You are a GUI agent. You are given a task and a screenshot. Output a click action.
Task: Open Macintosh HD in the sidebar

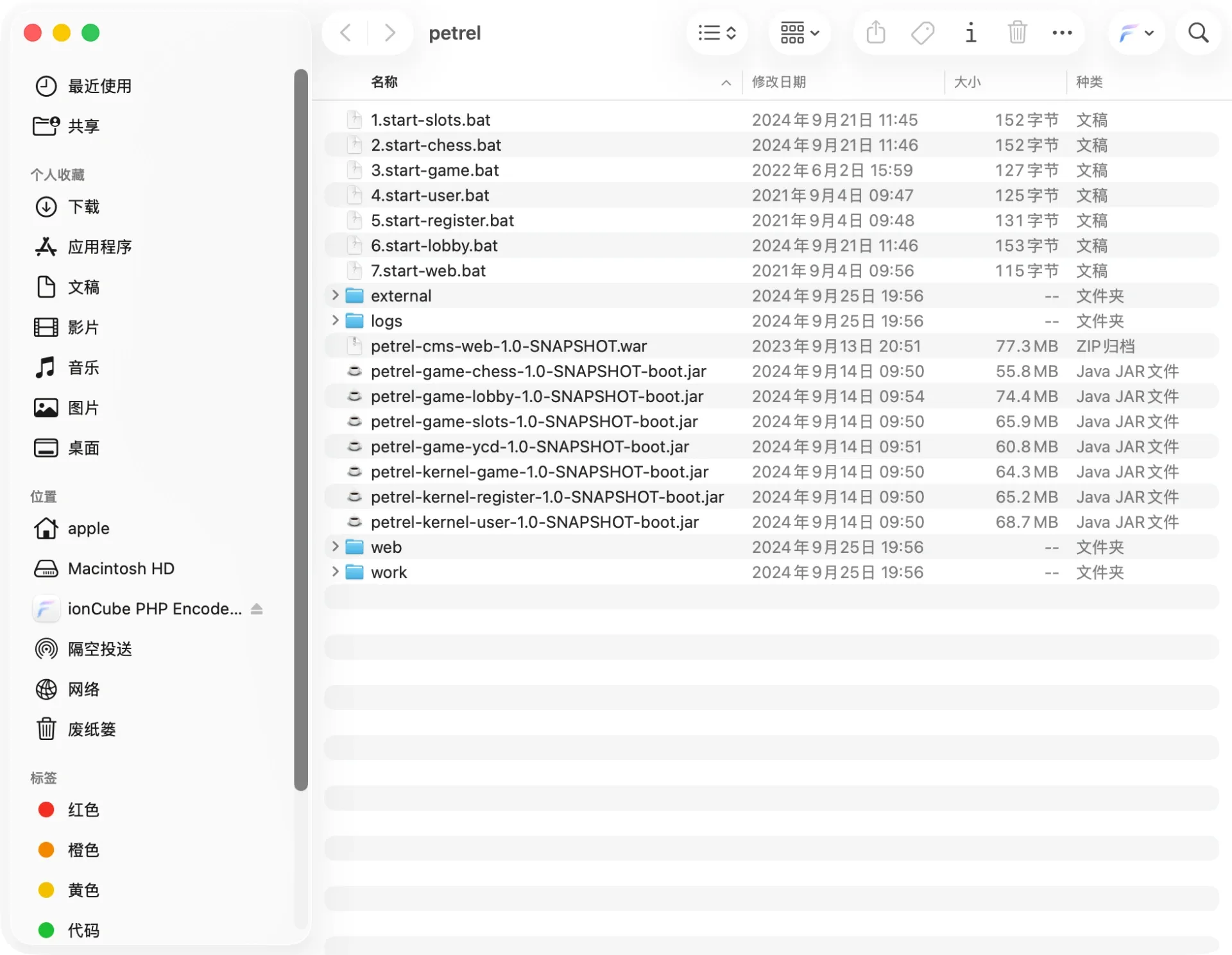(104, 569)
